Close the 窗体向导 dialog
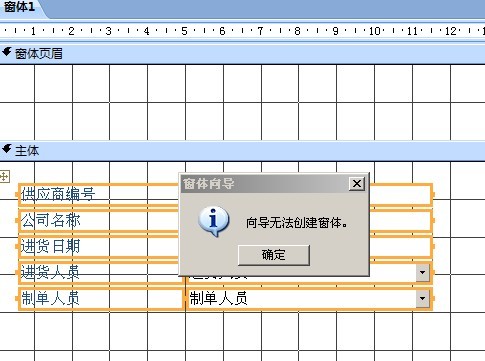This screenshot has width=485, height=361. 357,184
